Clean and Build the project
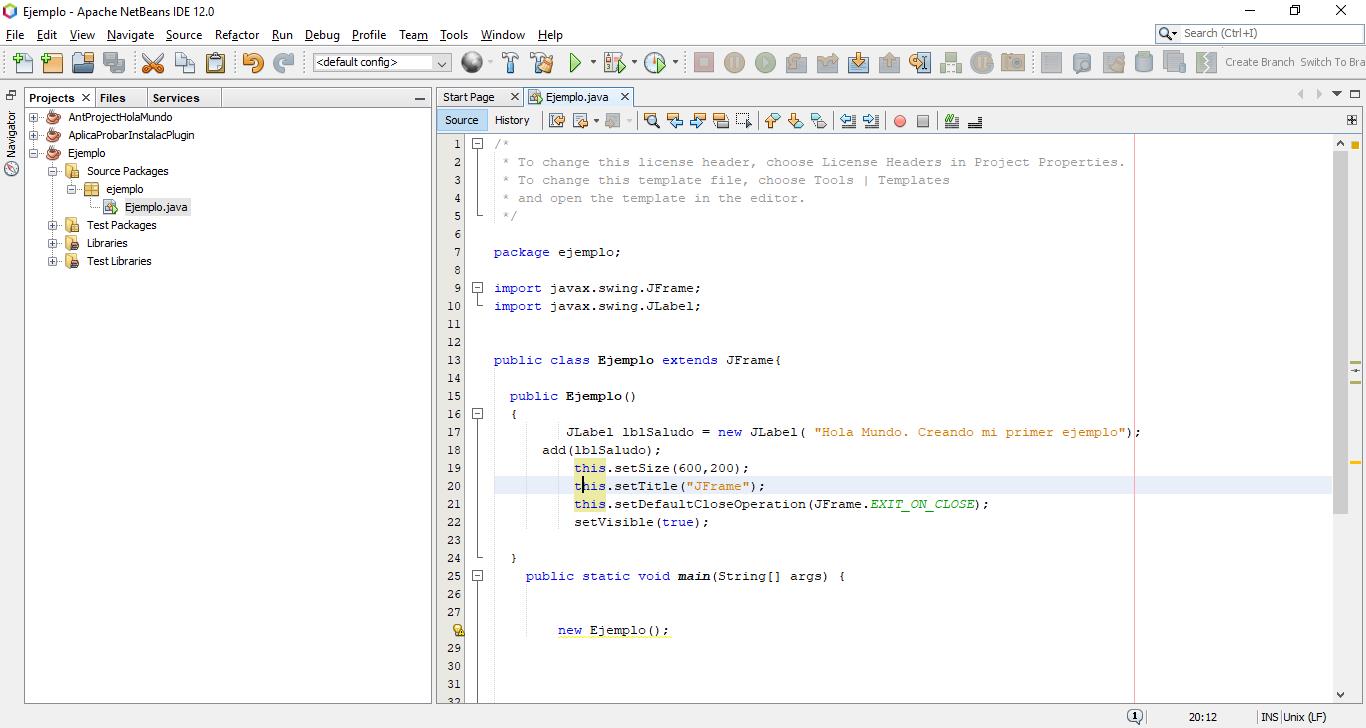This screenshot has height=728, width=1366. (x=541, y=62)
